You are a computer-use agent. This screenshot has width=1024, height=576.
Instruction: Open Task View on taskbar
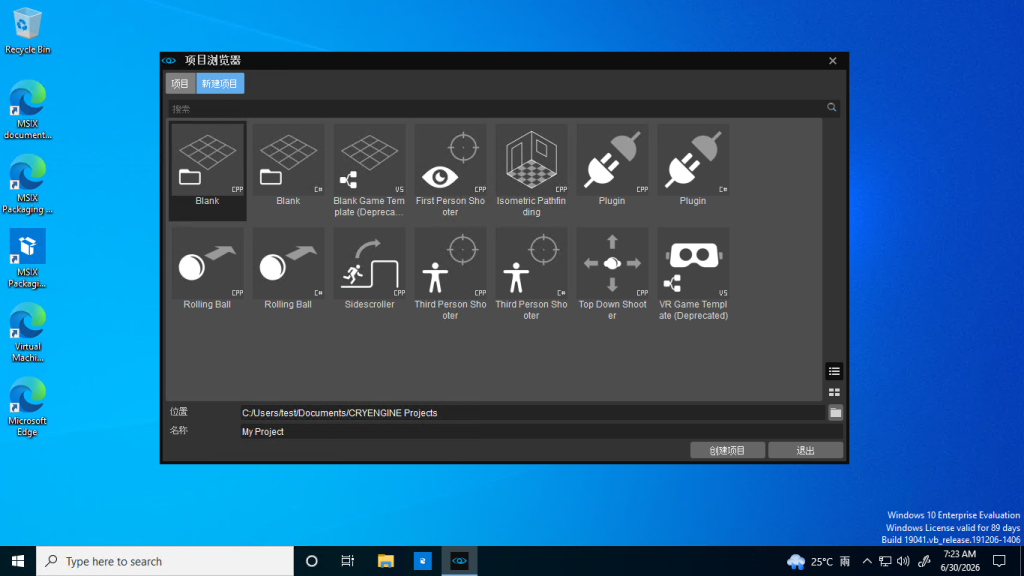click(347, 561)
